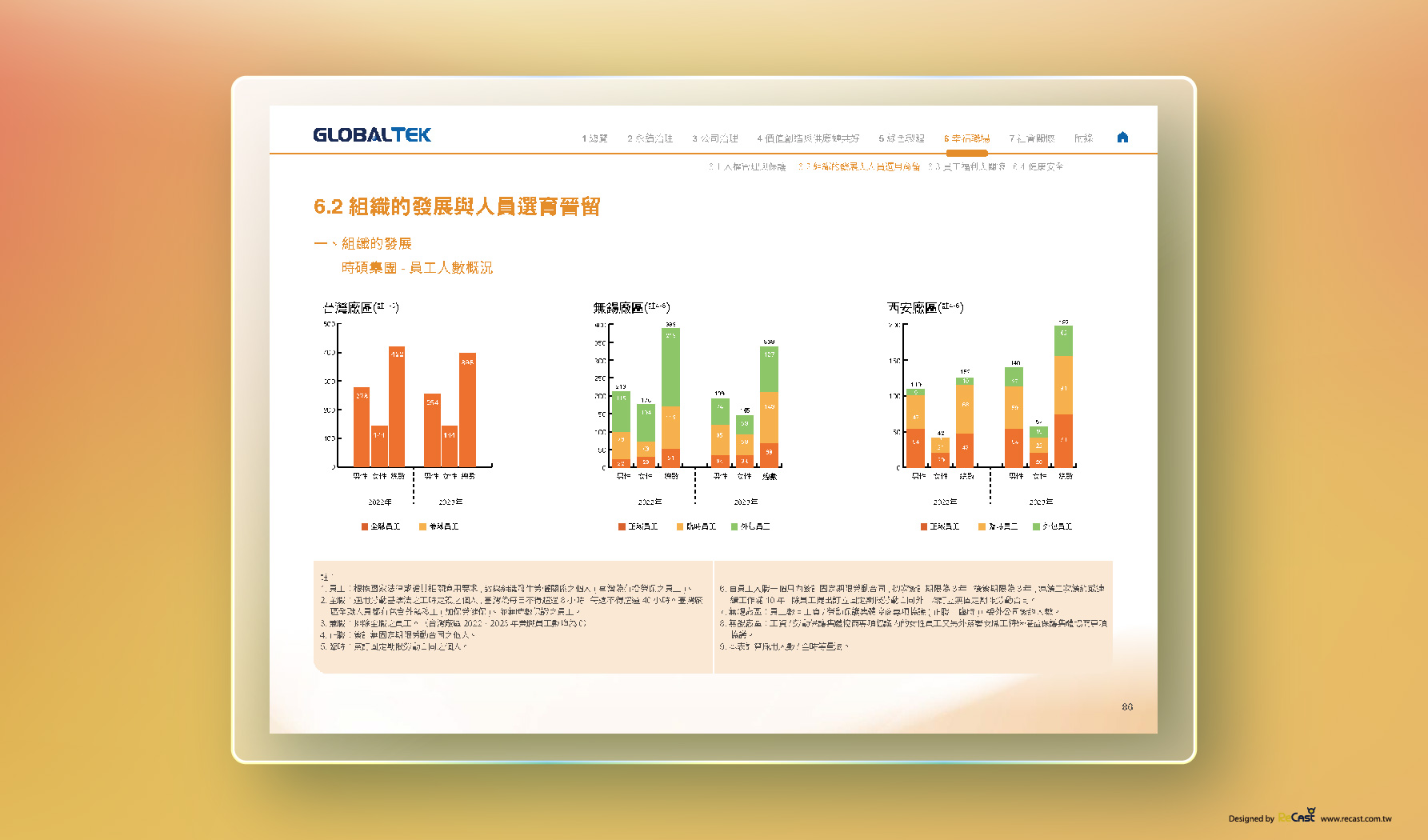Click the 無錫廠區 chart title
1428x840 pixels.
[x=631, y=307]
